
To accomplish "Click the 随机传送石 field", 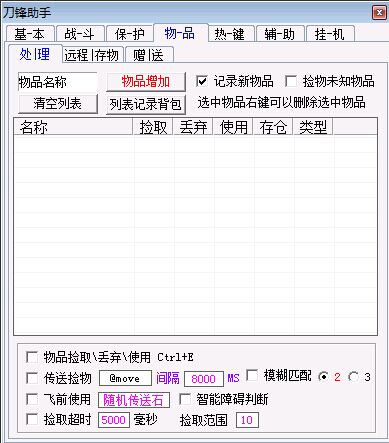I will point(134,400).
